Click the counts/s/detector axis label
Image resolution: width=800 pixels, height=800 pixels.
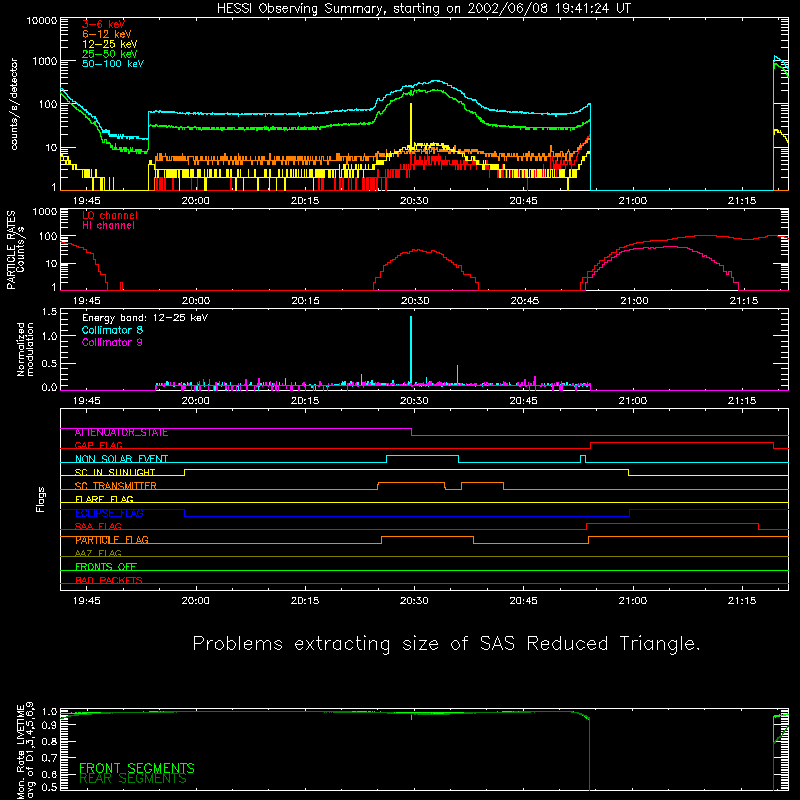pyautogui.click(x=14, y=104)
